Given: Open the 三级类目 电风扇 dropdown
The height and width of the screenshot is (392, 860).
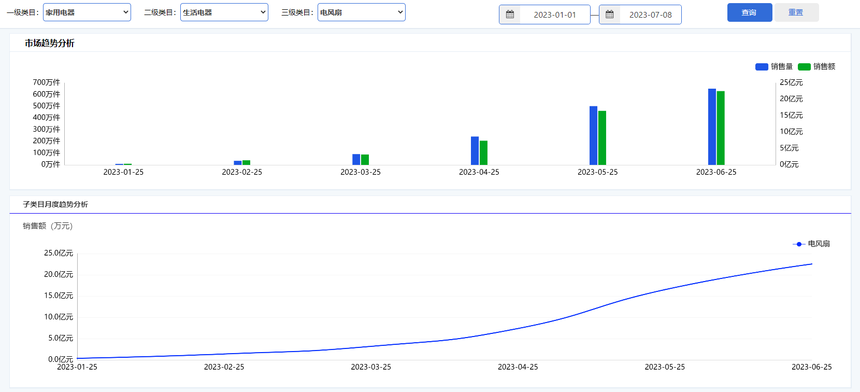Looking at the screenshot, I should (361, 13).
